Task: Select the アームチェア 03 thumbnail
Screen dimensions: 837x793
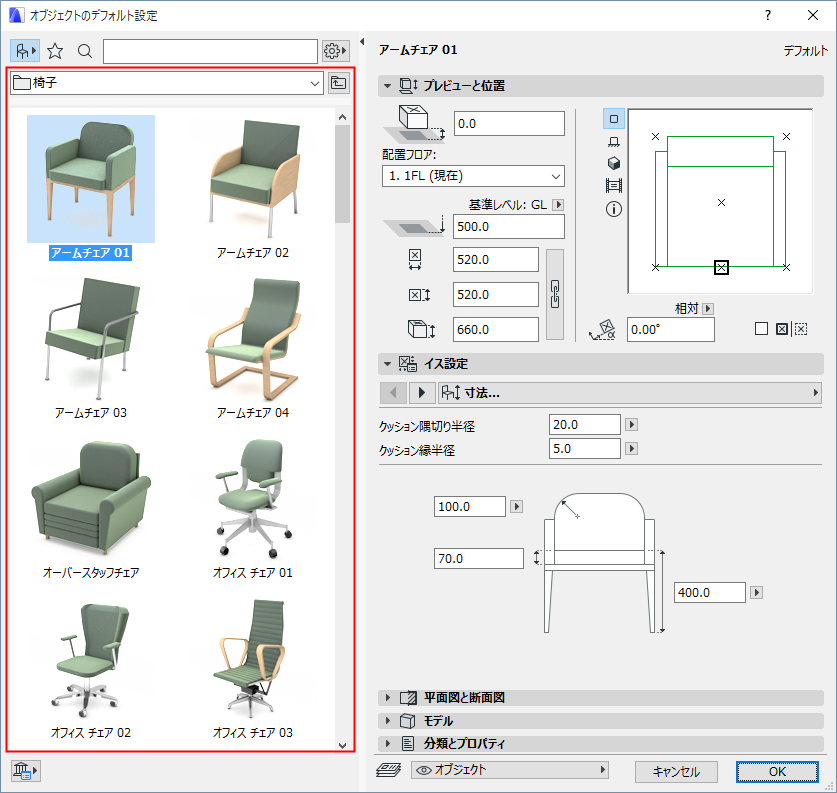Action: pos(91,339)
